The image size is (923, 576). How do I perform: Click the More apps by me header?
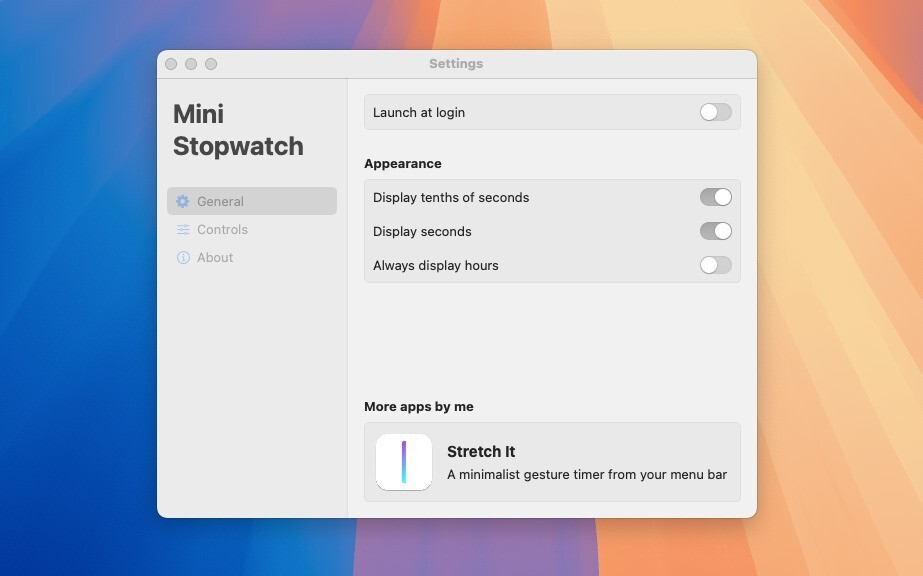point(419,407)
